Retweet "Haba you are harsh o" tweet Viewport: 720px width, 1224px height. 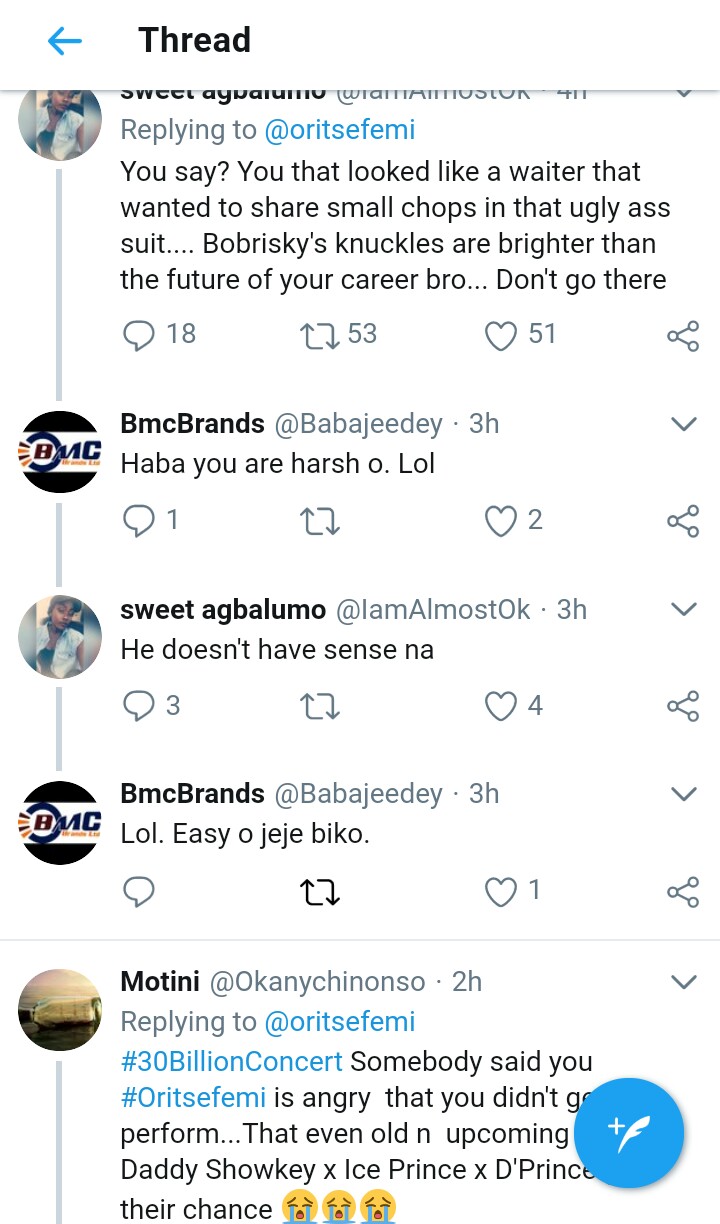320,521
